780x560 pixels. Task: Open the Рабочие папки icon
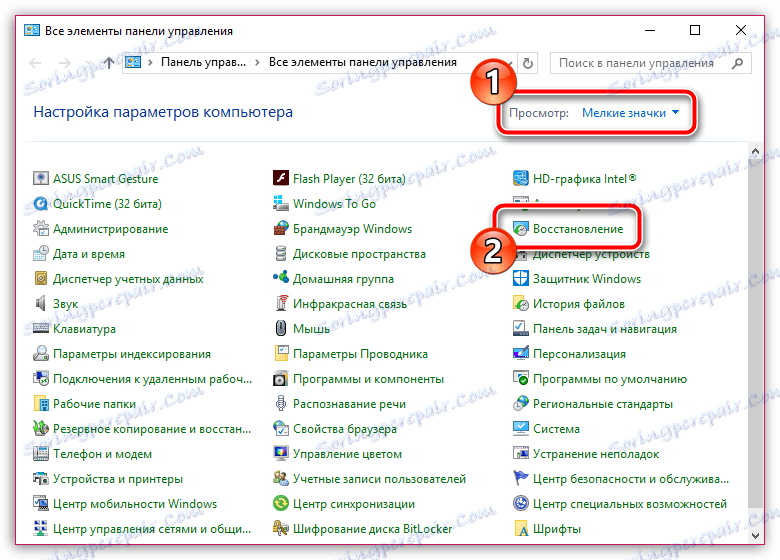(x=40, y=404)
